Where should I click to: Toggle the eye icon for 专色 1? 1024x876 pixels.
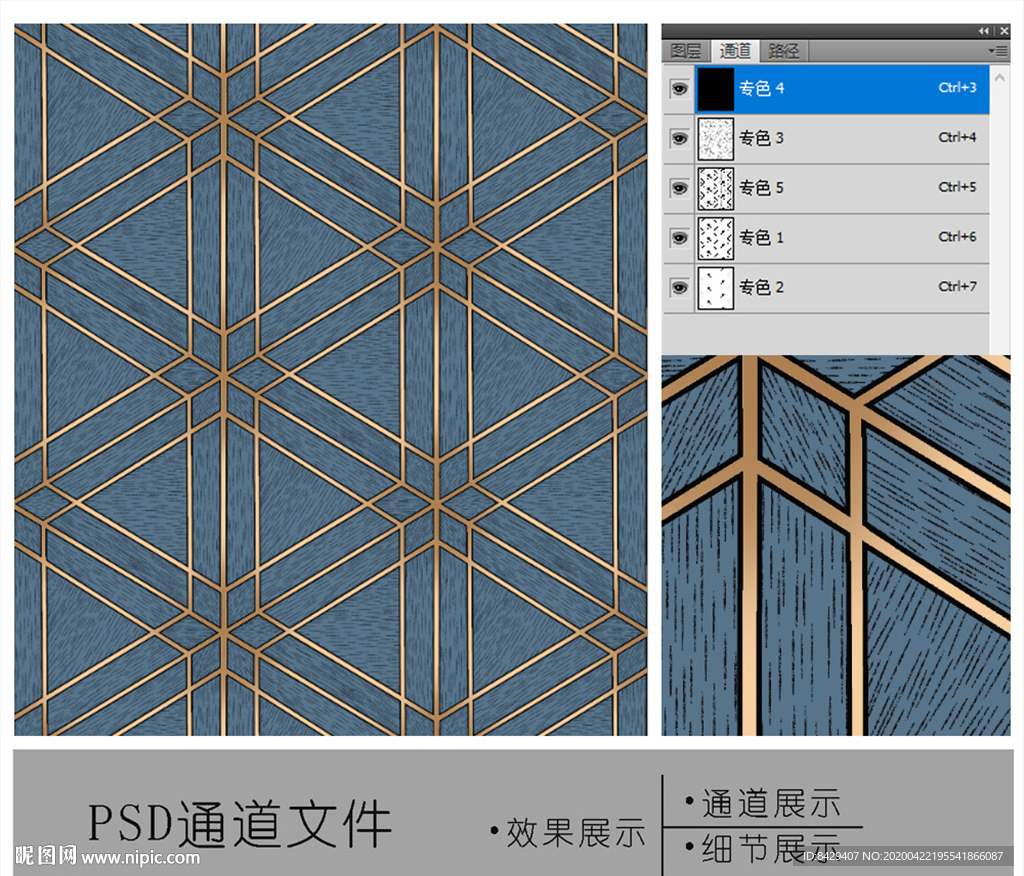tap(680, 238)
